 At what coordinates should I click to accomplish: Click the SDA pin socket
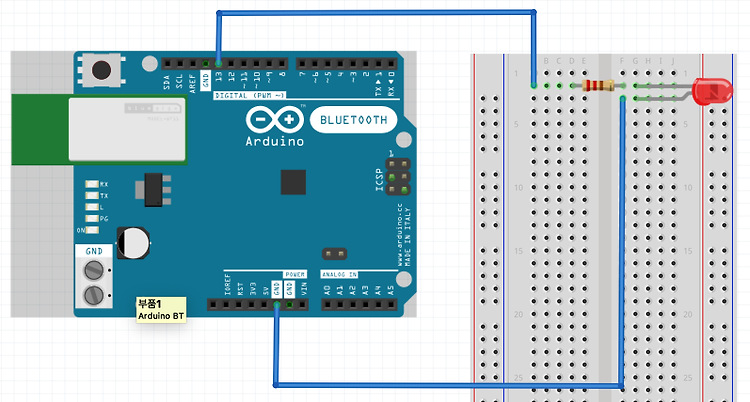(x=168, y=64)
